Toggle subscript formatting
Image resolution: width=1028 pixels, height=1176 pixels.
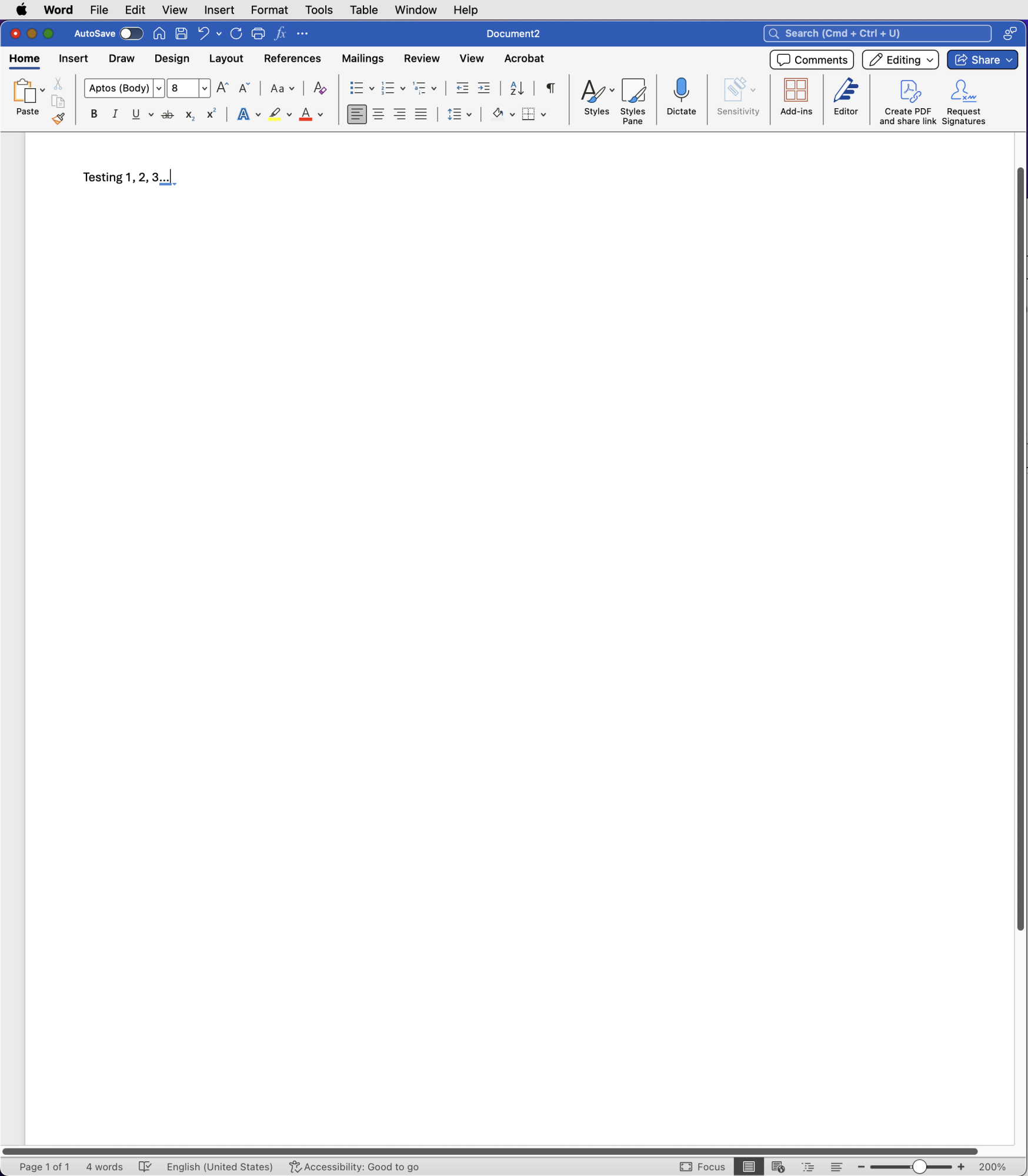click(189, 115)
